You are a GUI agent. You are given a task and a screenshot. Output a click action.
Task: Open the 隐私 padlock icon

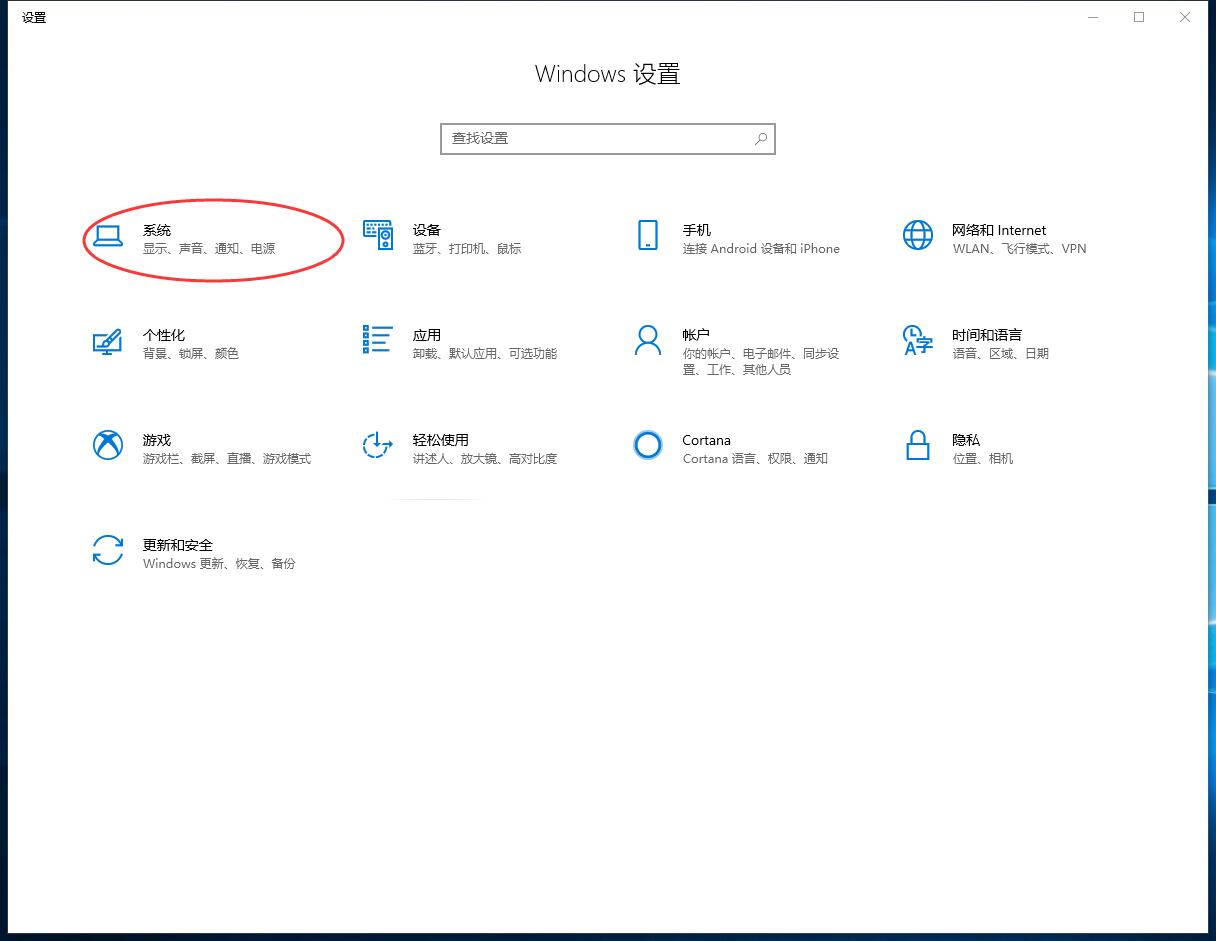pyautogui.click(x=917, y=445)
